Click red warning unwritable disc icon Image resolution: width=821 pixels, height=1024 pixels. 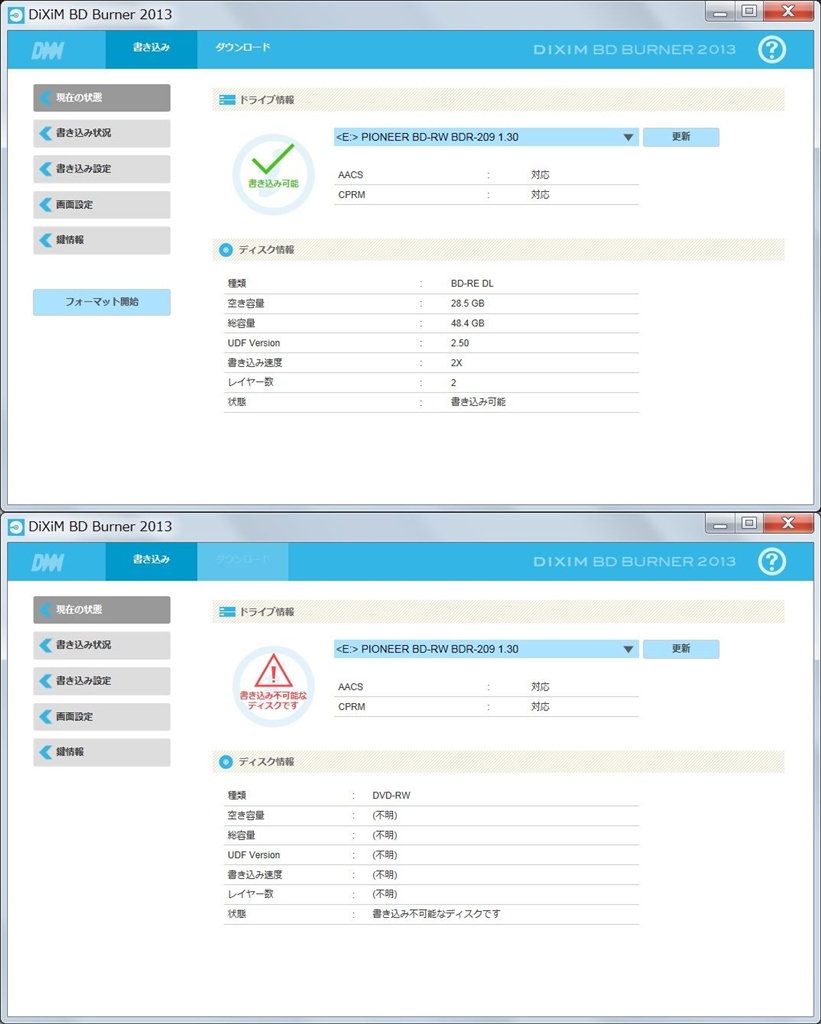[x=273, y=686]
